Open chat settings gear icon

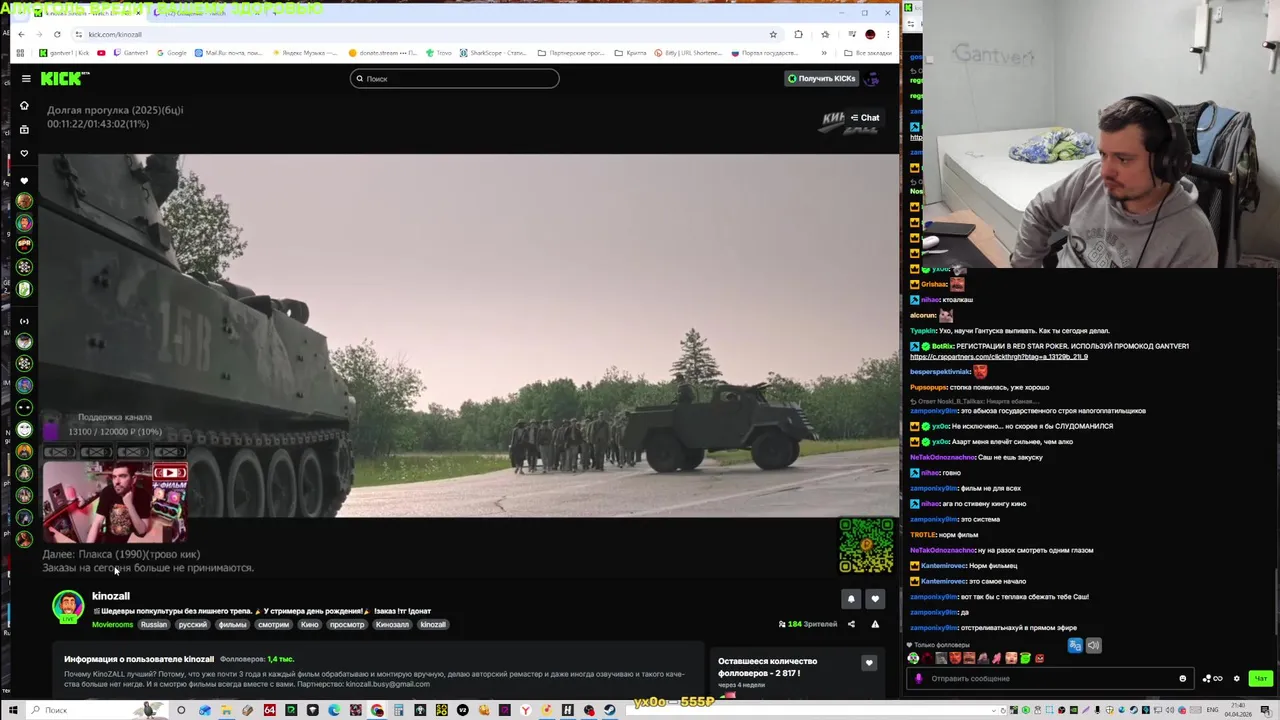(x=1237, y=678)
